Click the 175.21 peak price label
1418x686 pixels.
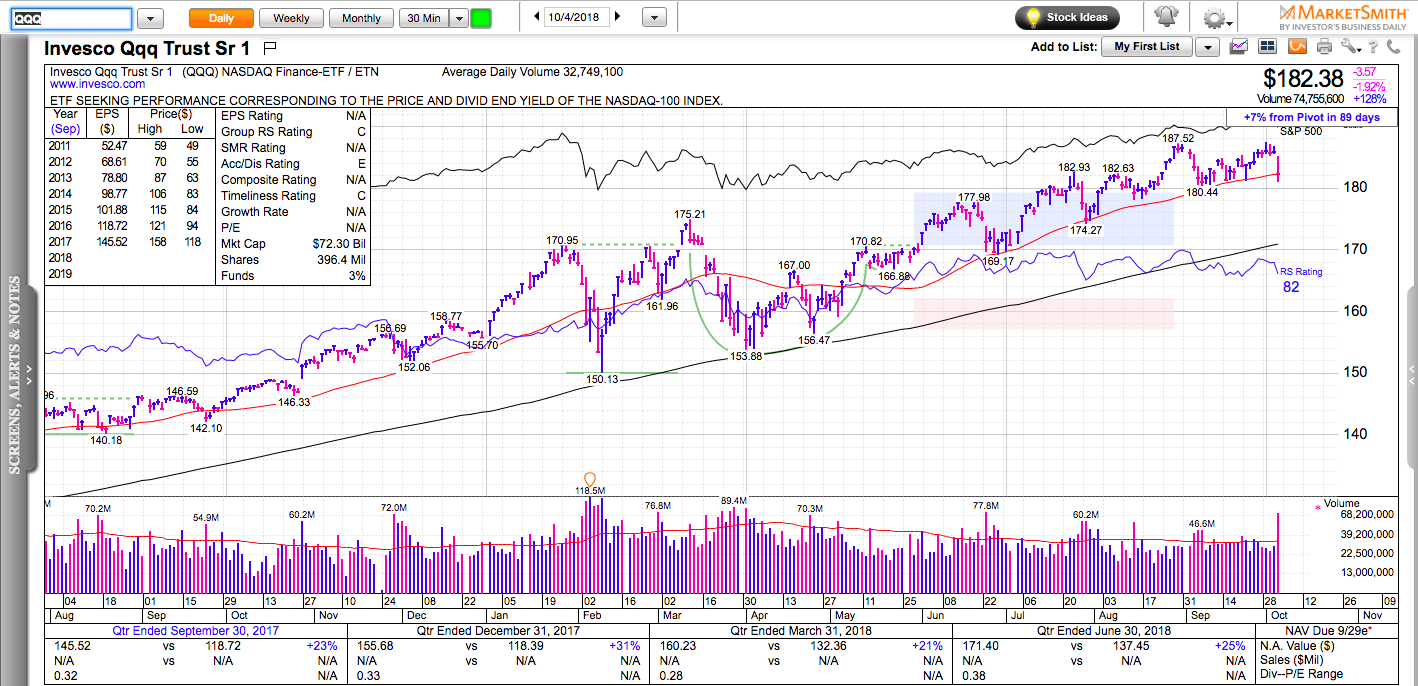(x=690, y=214)
